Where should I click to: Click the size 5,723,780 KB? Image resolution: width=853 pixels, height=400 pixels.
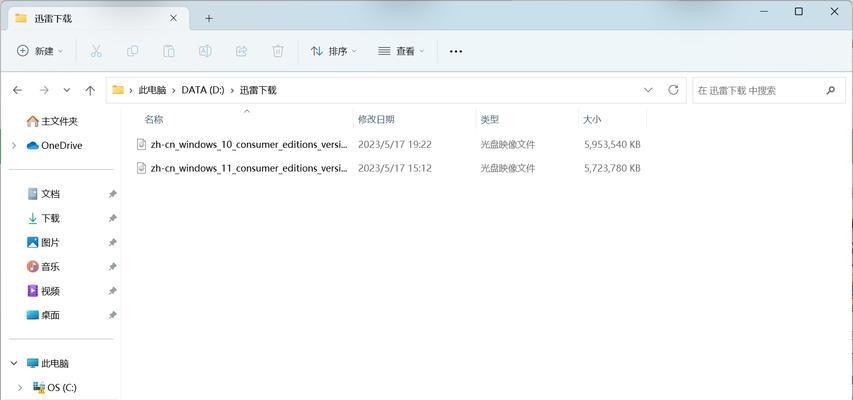coord(612,169)
